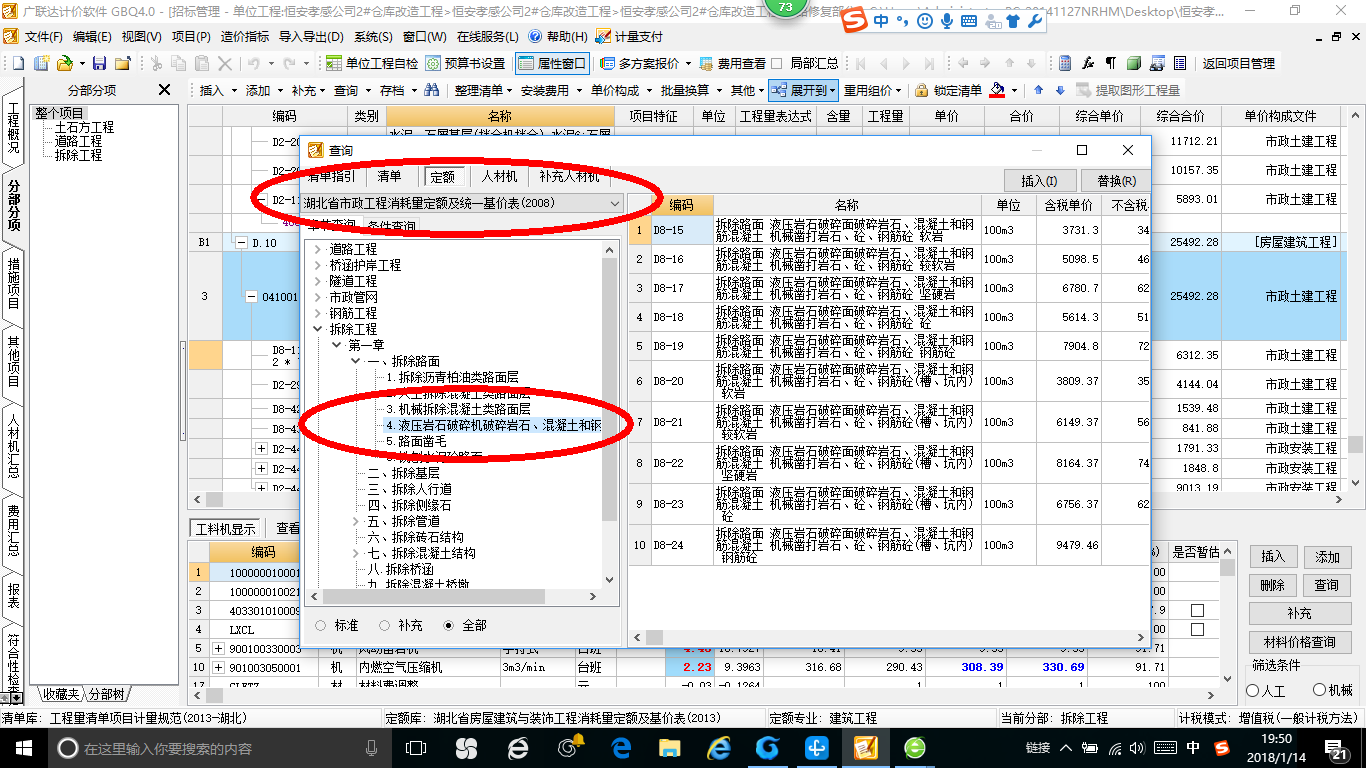The width and height of the screenshot is (1366, 768).
Task: Save project with the floppy disk icon
Action: [100, 63]
